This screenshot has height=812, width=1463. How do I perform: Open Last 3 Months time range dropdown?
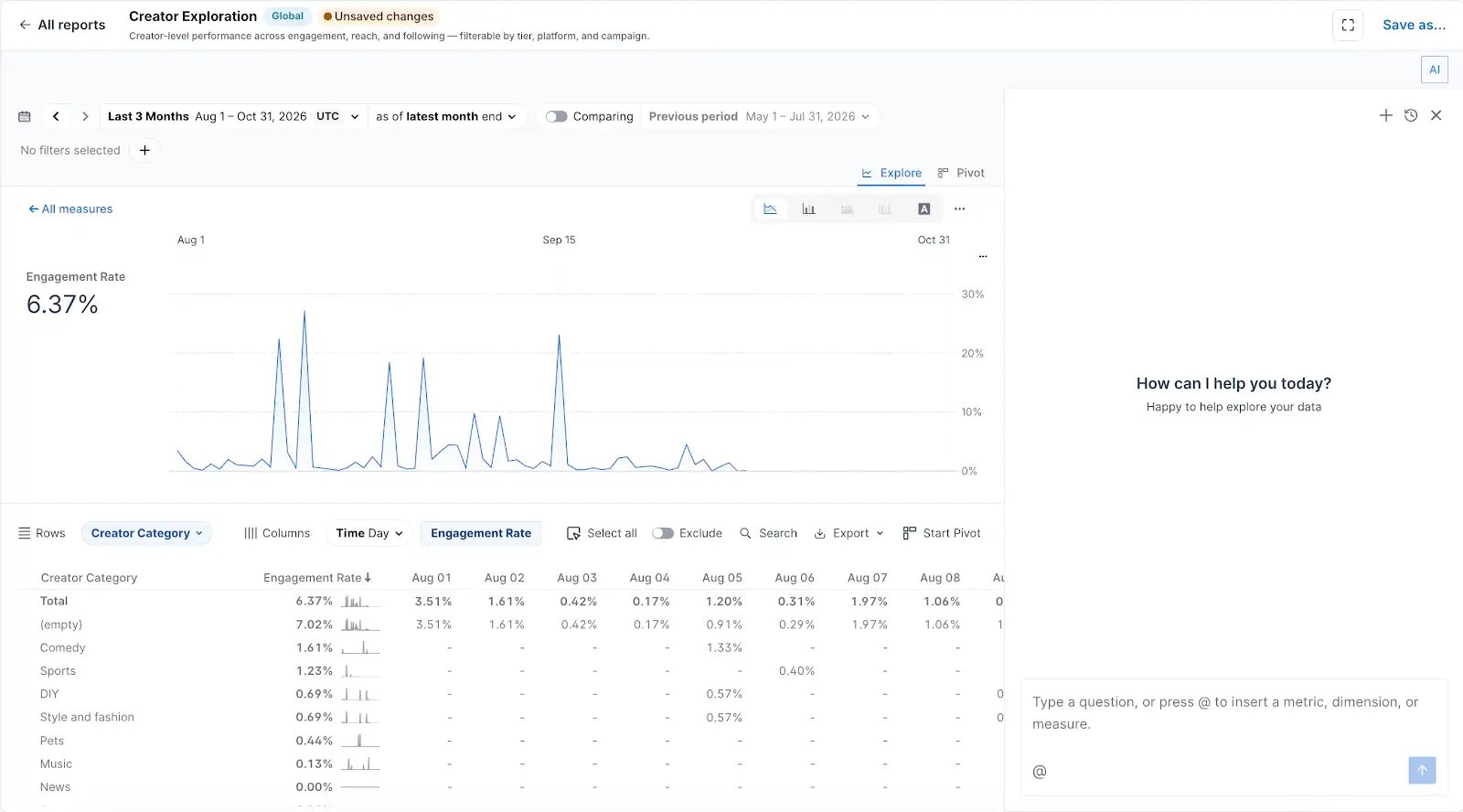point(233,117)
